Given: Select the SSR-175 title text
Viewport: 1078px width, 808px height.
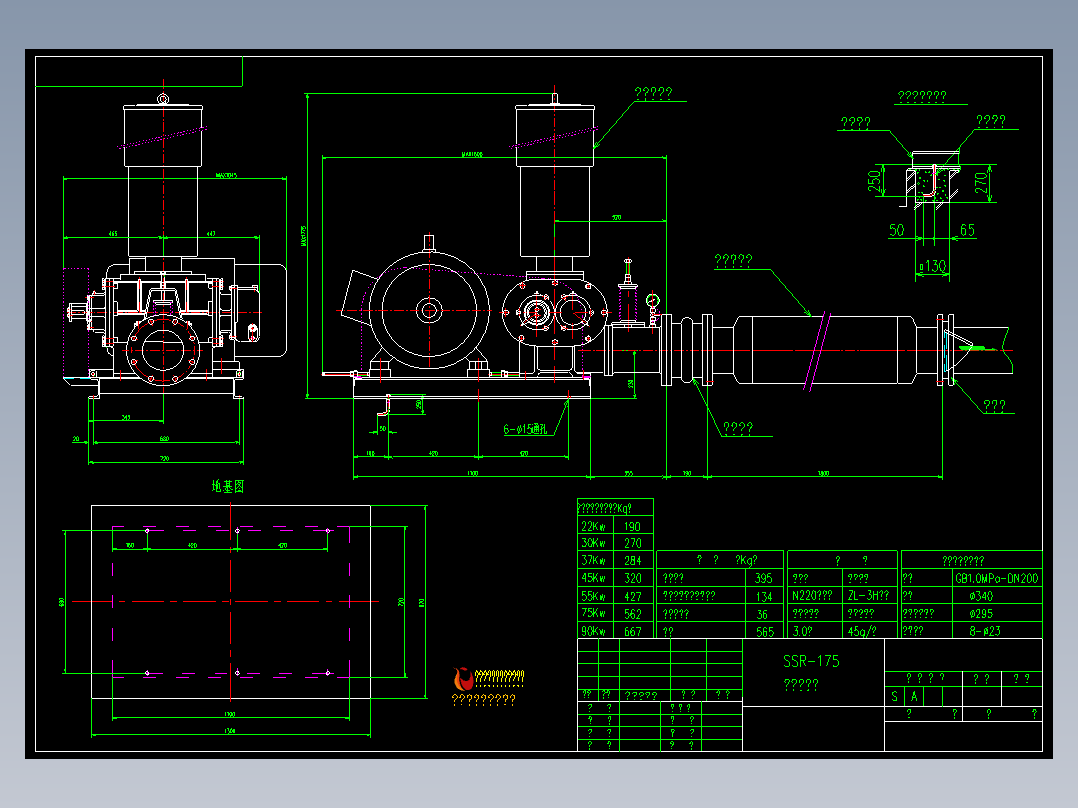Looking at the screenshot, I should point(811,662).
